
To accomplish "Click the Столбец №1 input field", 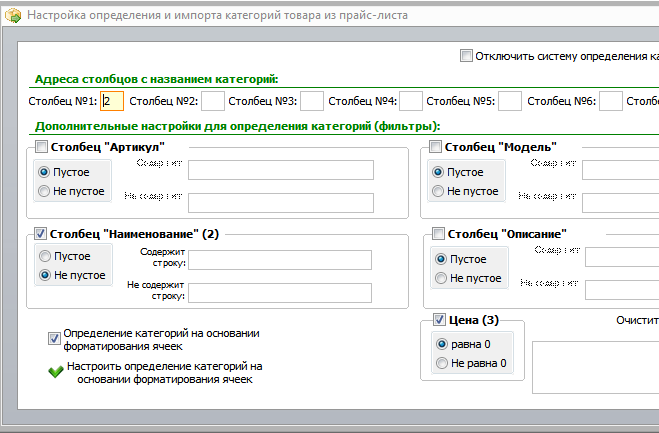I will pos(112,101).
